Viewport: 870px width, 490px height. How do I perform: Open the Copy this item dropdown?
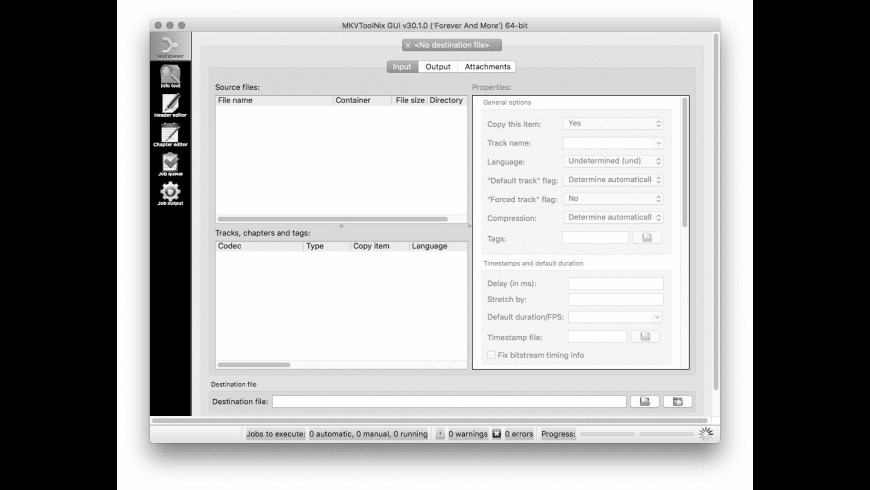pyautogui.click(x=613, y=123)
